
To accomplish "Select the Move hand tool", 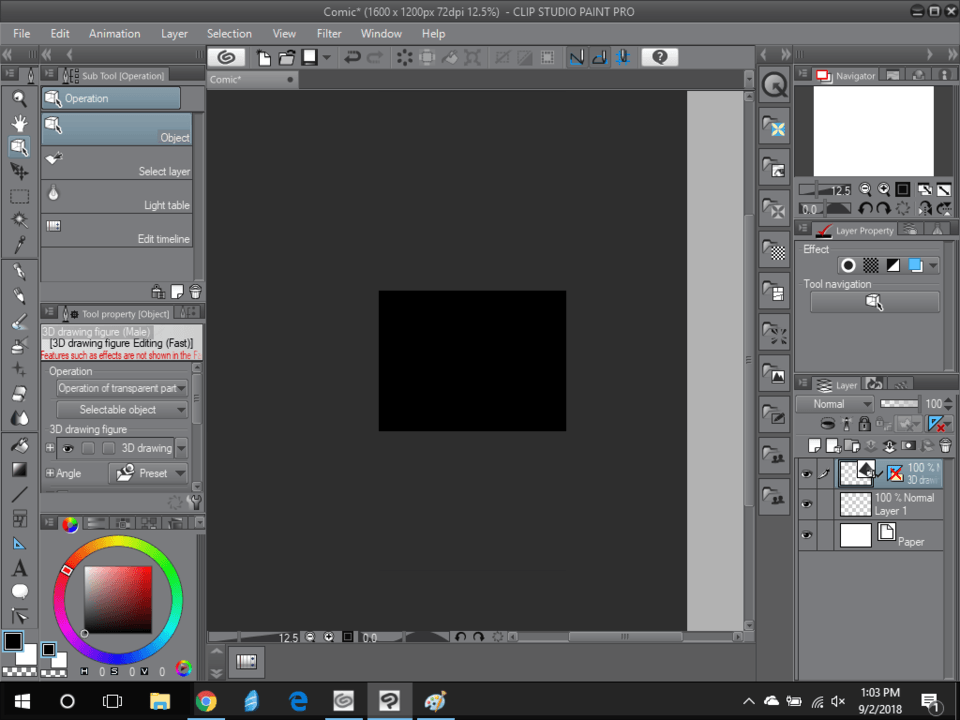I will tap(20, 123).
